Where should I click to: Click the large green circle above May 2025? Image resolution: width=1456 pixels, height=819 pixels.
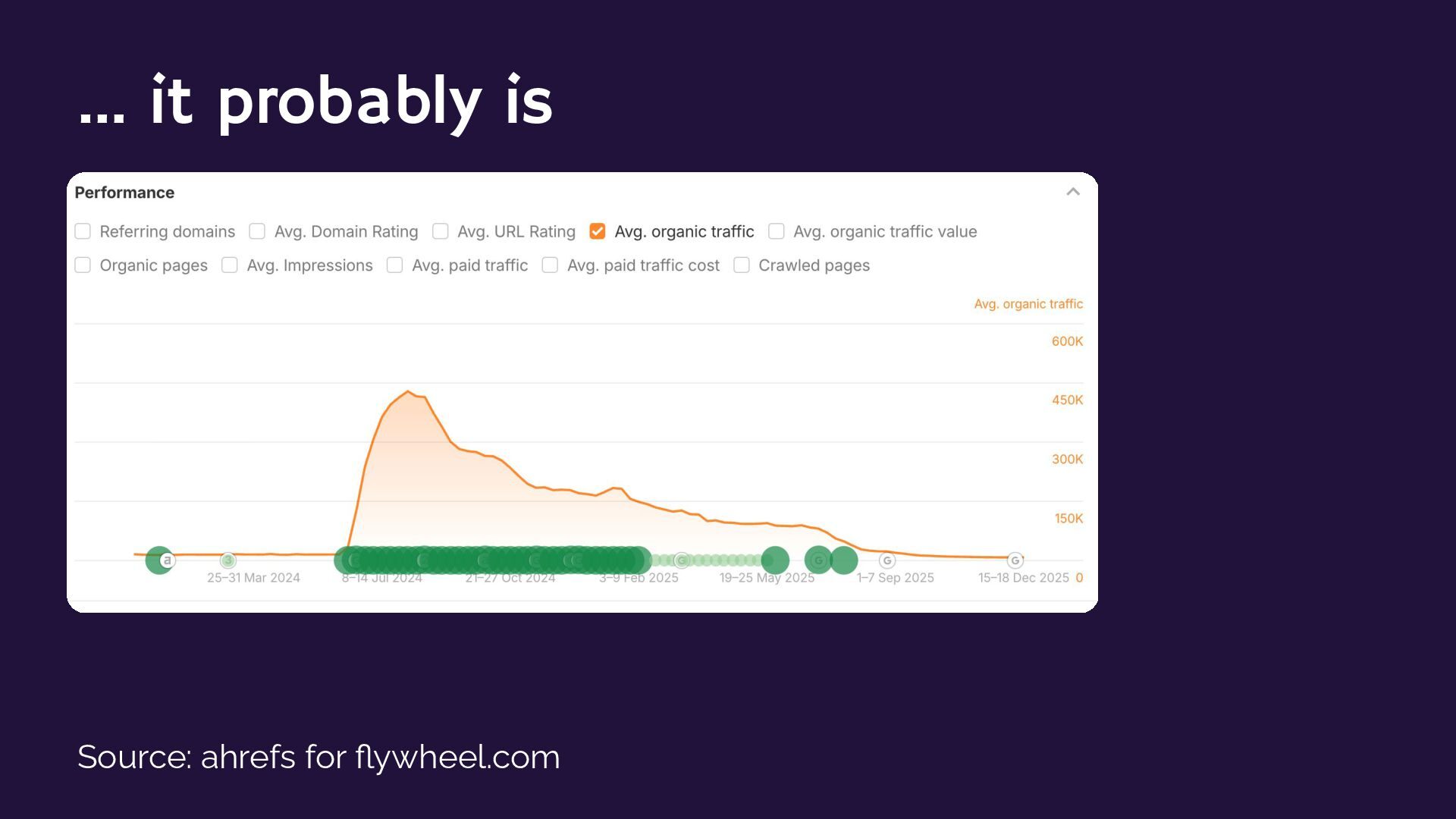coord(775,560)
